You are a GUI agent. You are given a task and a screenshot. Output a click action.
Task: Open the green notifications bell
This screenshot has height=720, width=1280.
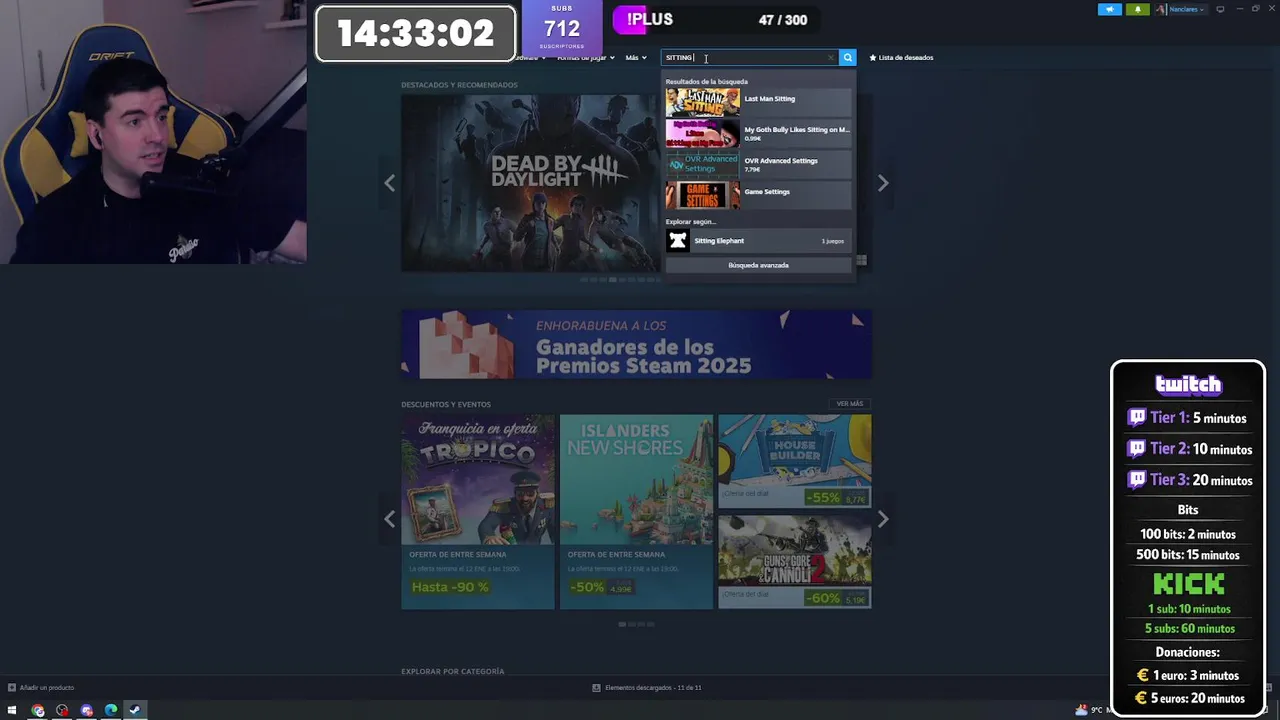(x=1138, y=9)
